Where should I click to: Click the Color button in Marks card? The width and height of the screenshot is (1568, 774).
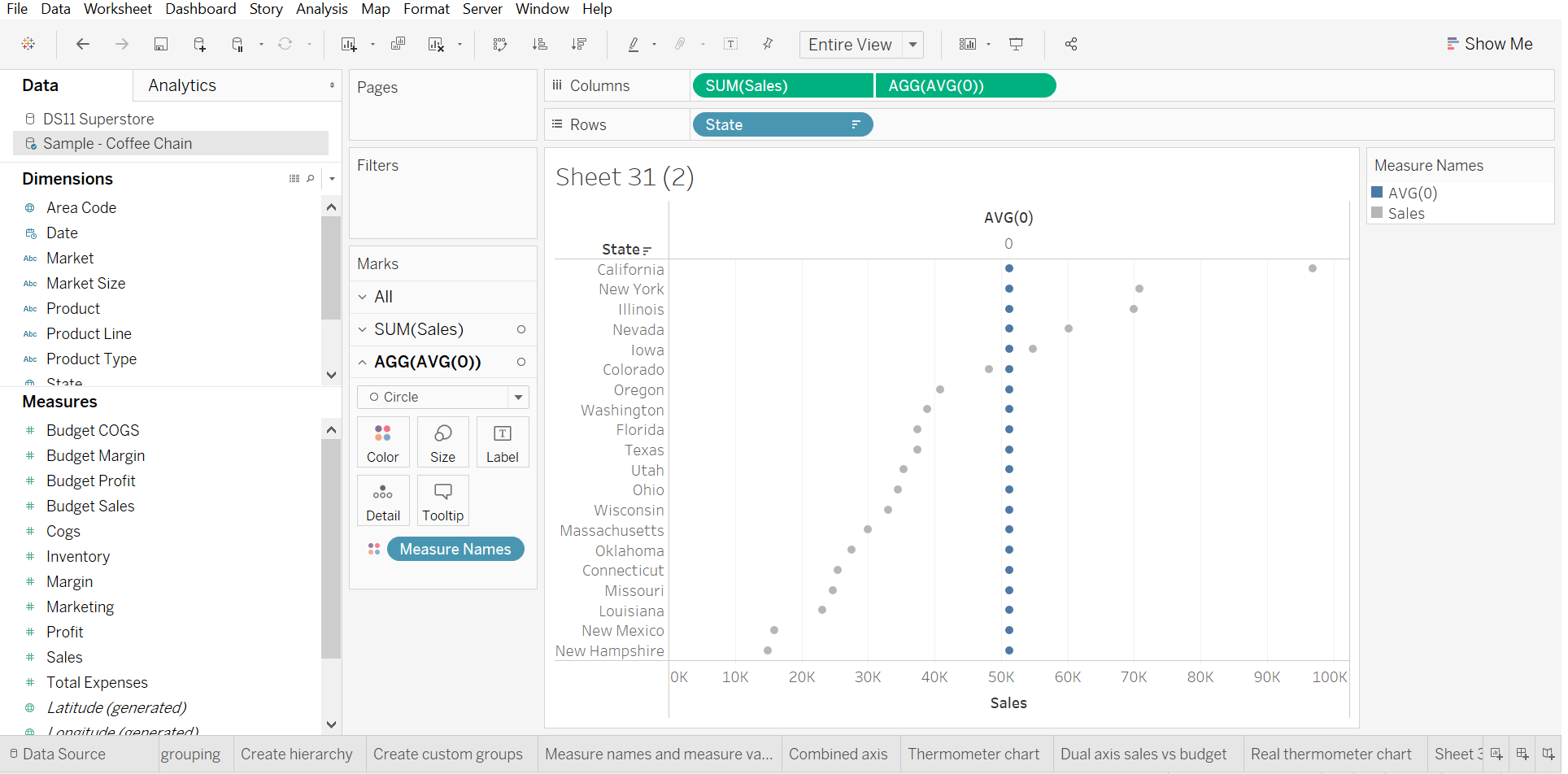coord(382,441)
